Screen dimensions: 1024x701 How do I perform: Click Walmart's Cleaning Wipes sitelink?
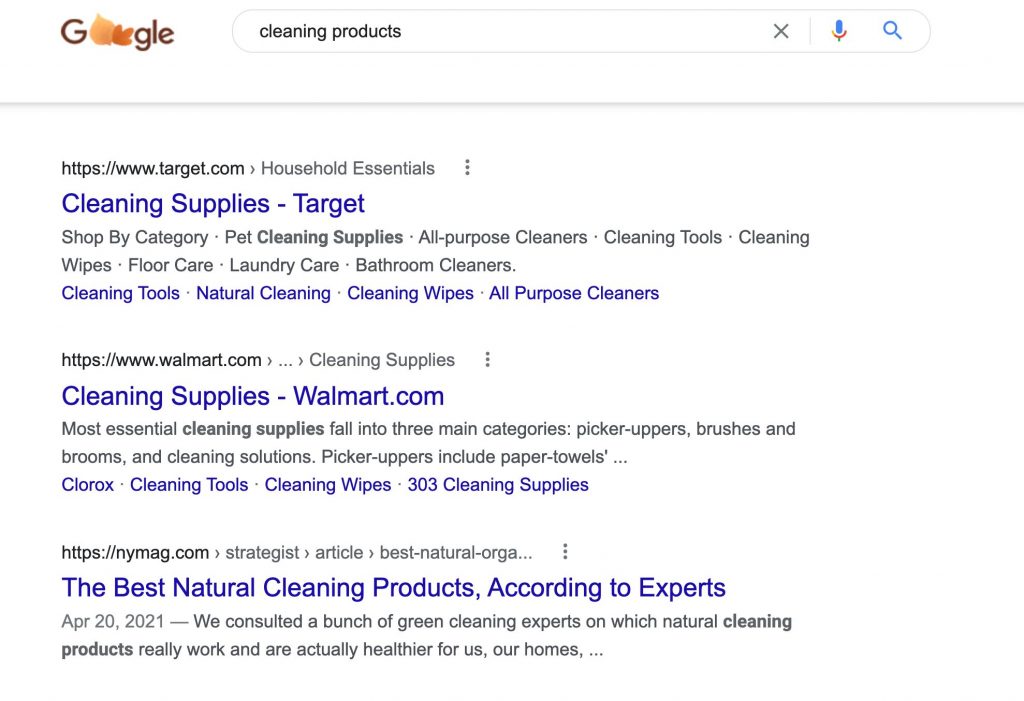[x=328, y=485]
